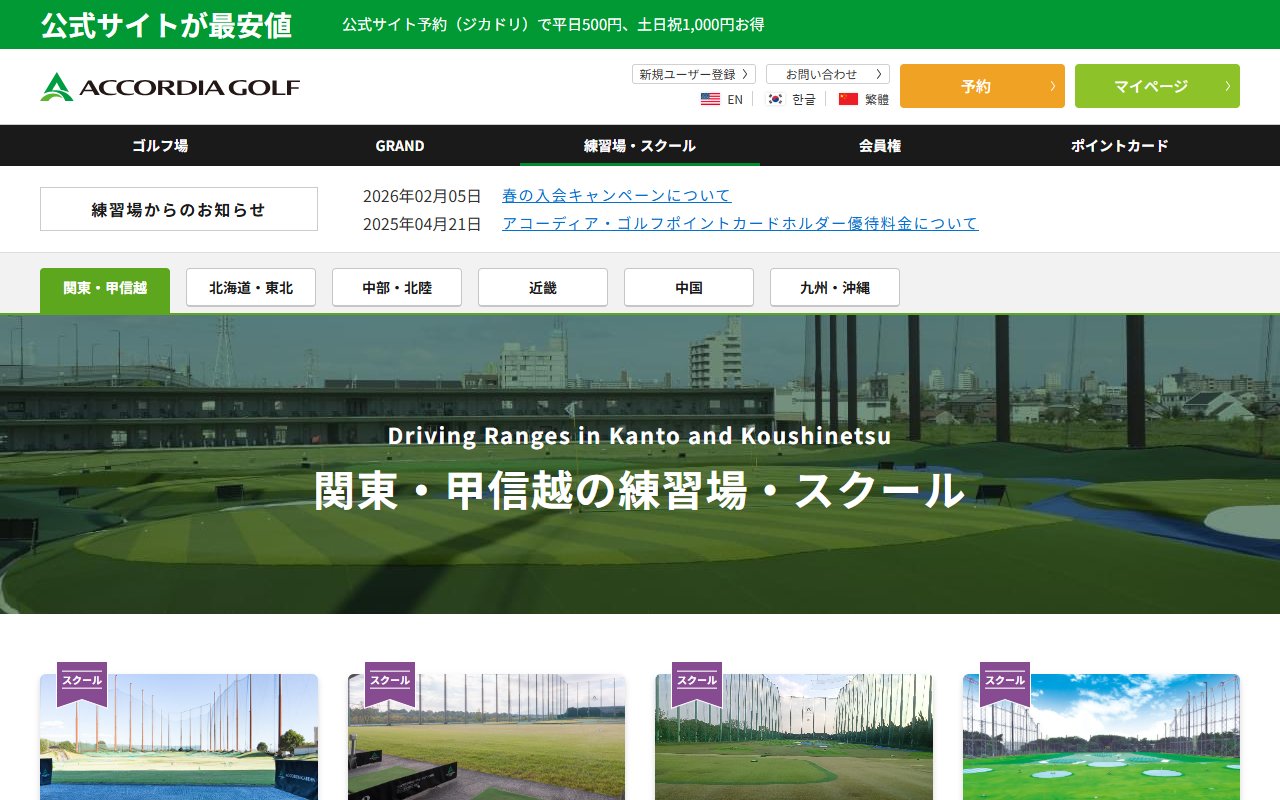
Task: Open the green マイページ button
Action: [1156, 86]
